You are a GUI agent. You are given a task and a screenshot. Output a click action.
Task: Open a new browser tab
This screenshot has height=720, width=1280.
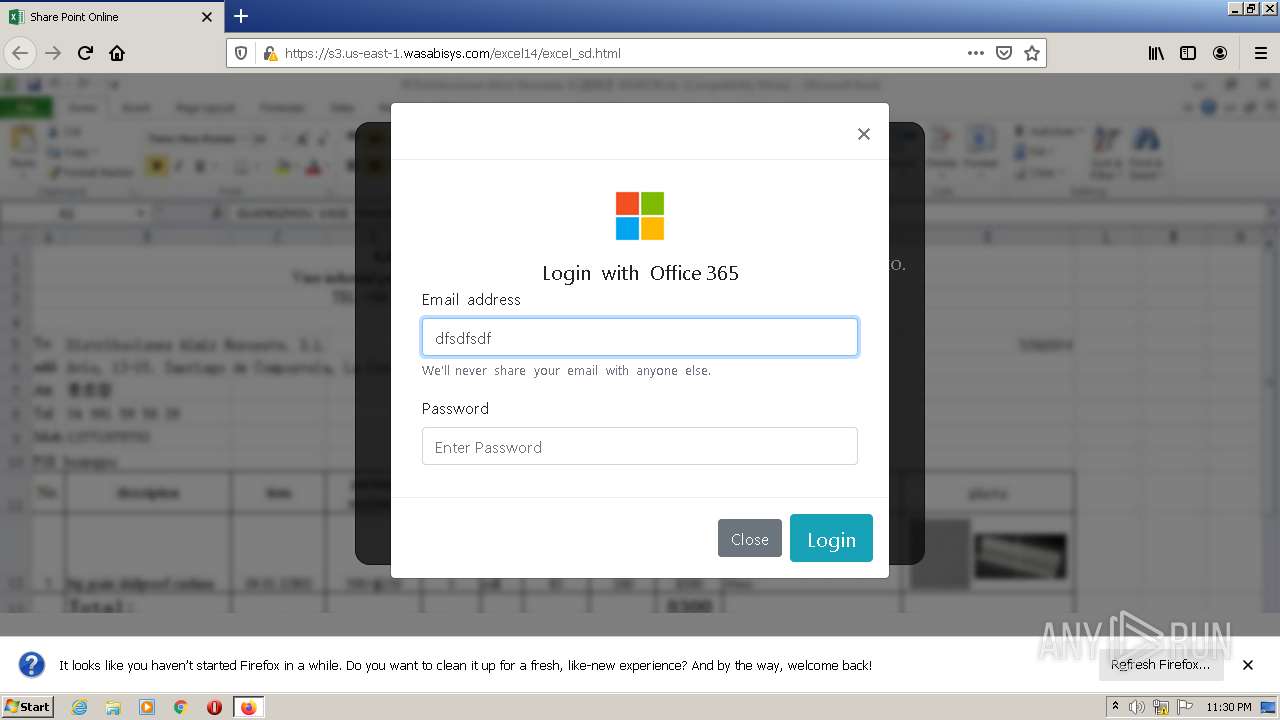pos(241,16)
